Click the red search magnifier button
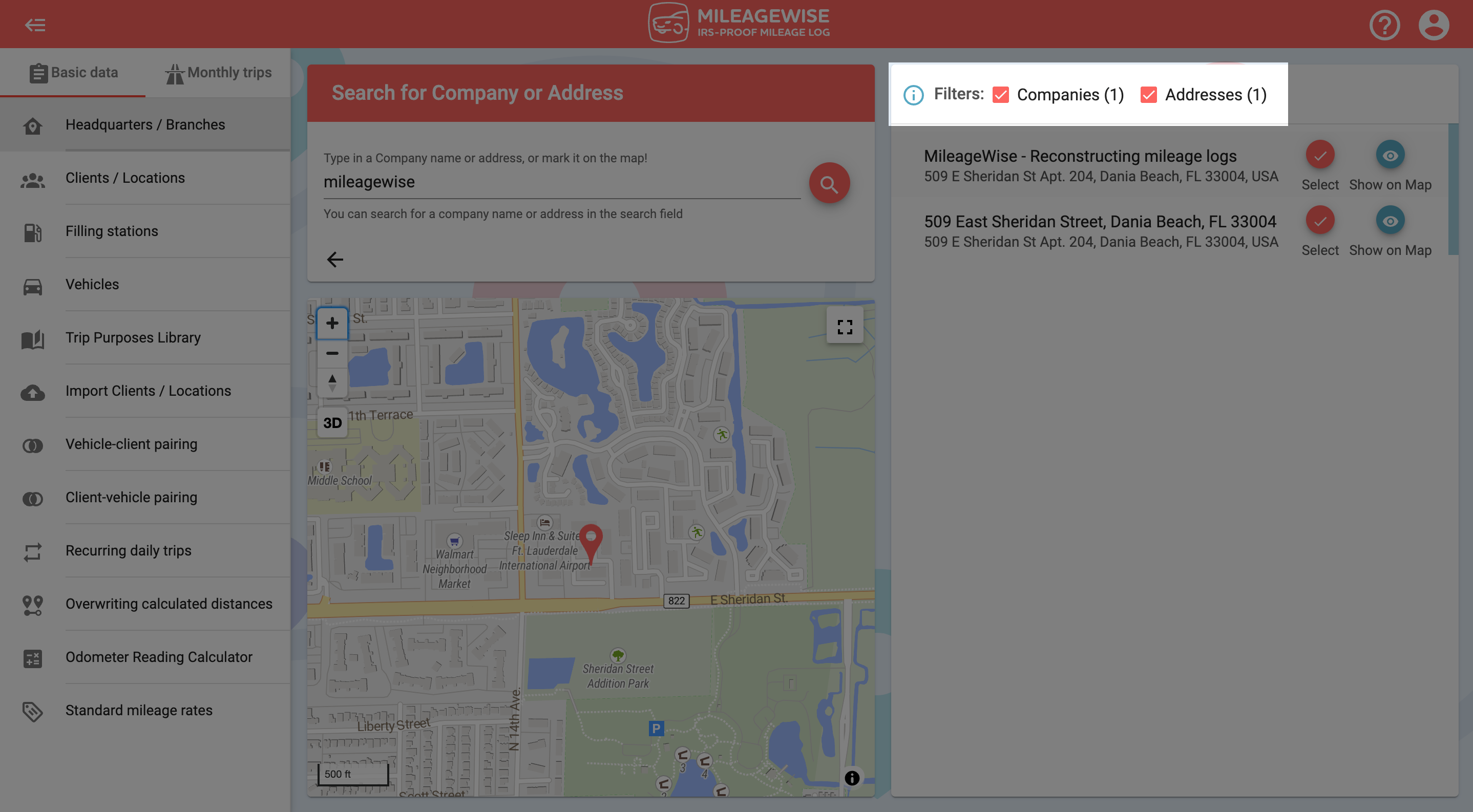The height and width of the screenshot is (812, 1473). pyautogui.click(x=829, y=183)
